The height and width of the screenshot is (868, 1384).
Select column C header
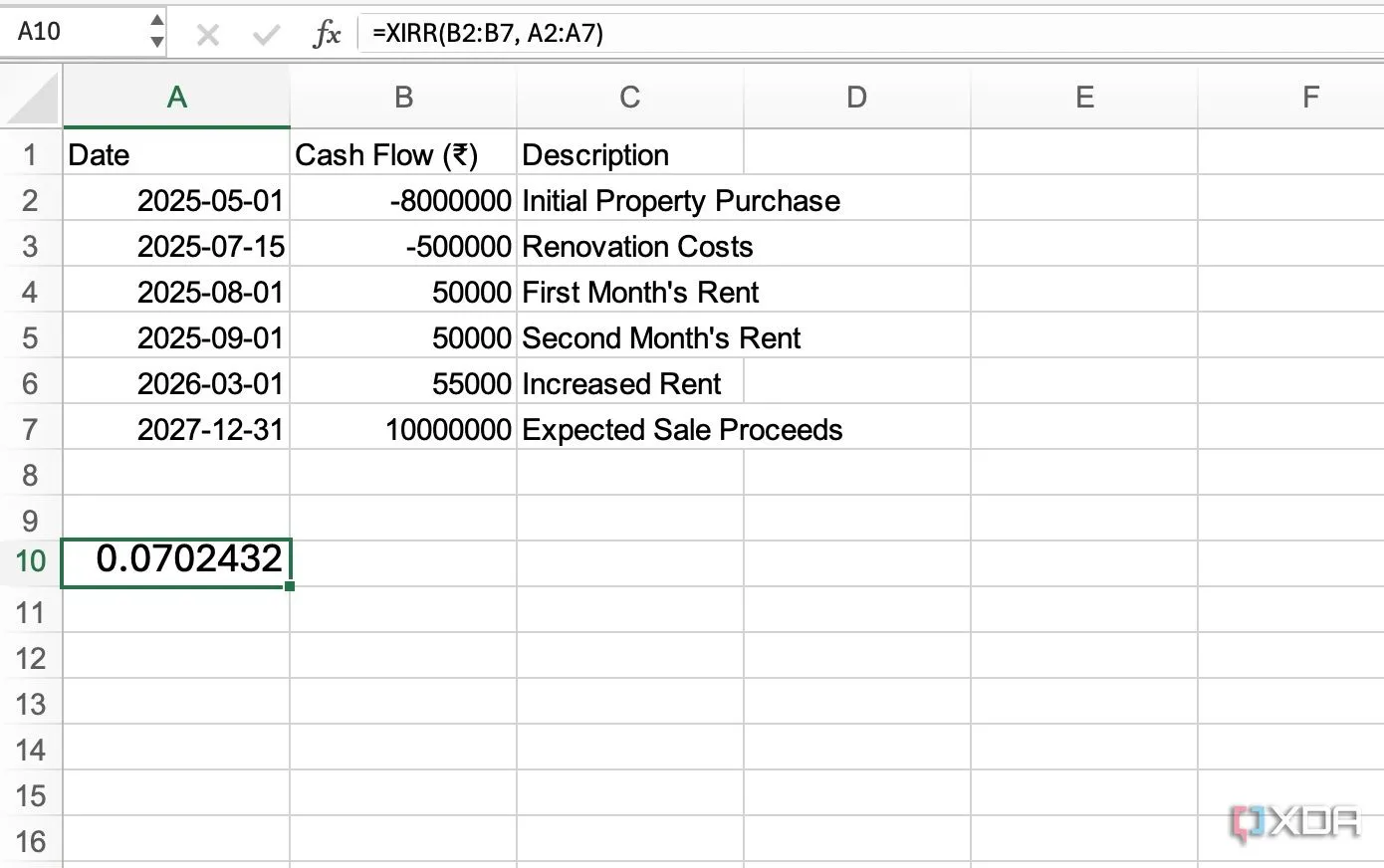629,98
